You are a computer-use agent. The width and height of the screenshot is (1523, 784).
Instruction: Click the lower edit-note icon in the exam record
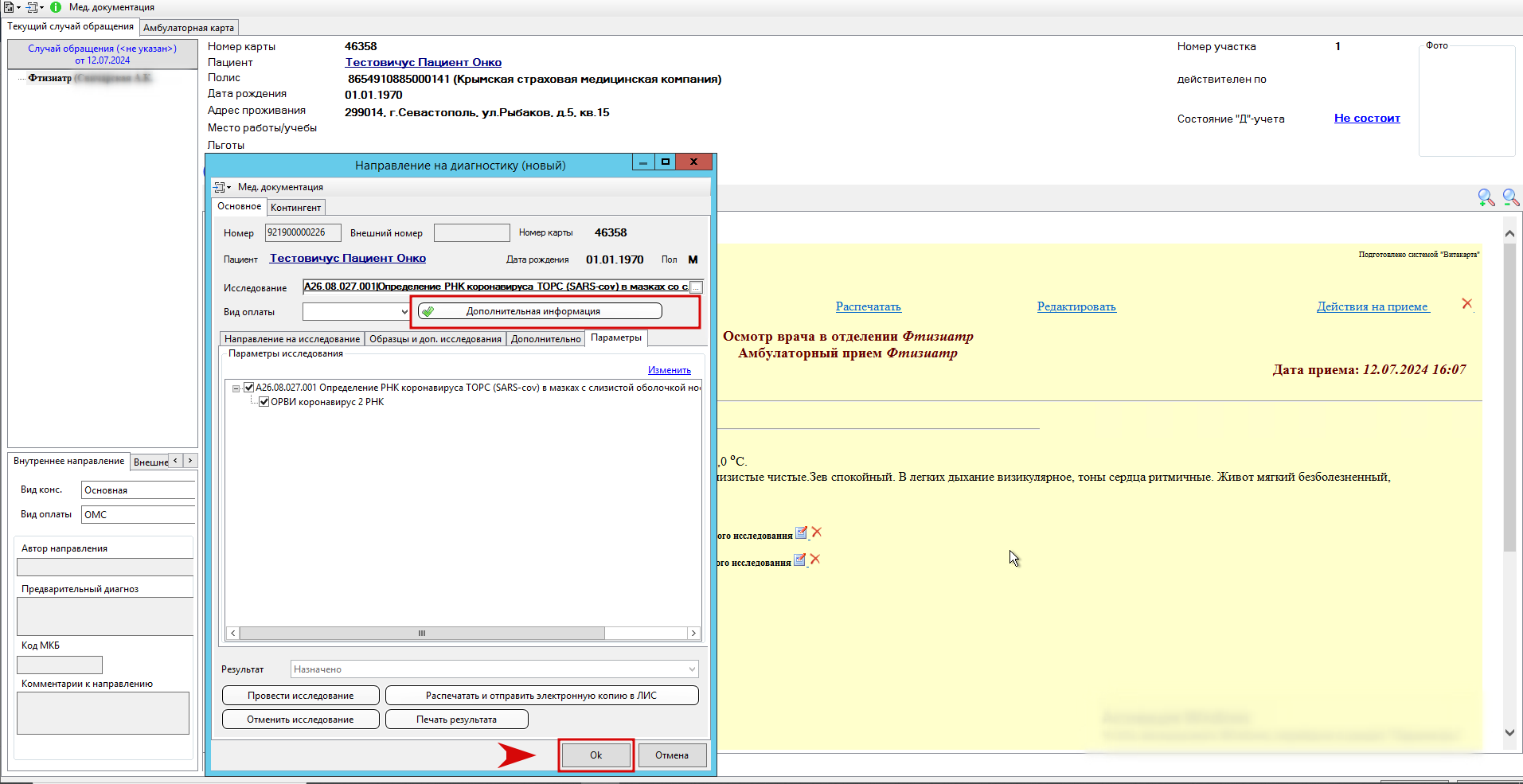tap(799, 560)
